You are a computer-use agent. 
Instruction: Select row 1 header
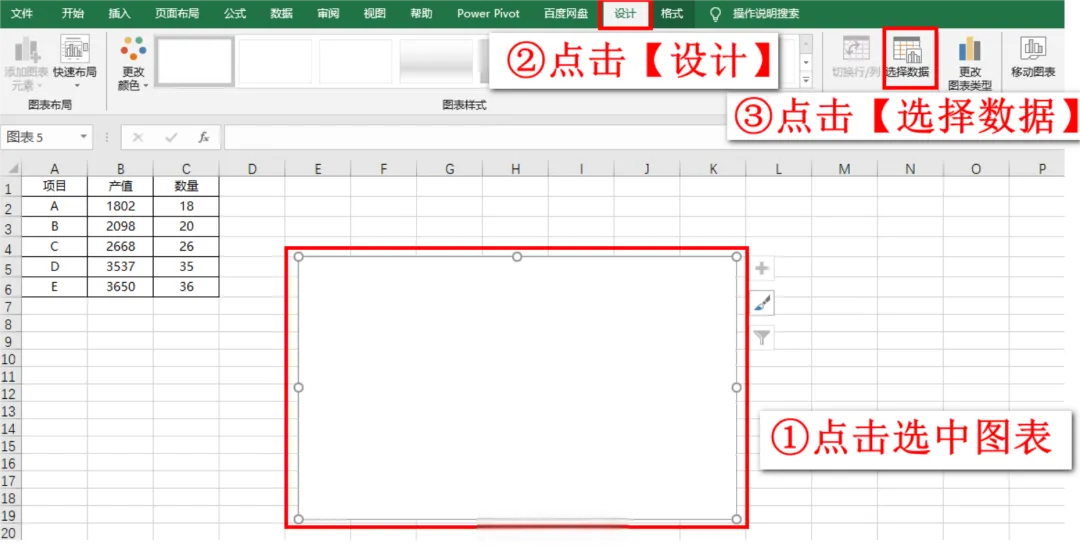click(x=10, y=188)
